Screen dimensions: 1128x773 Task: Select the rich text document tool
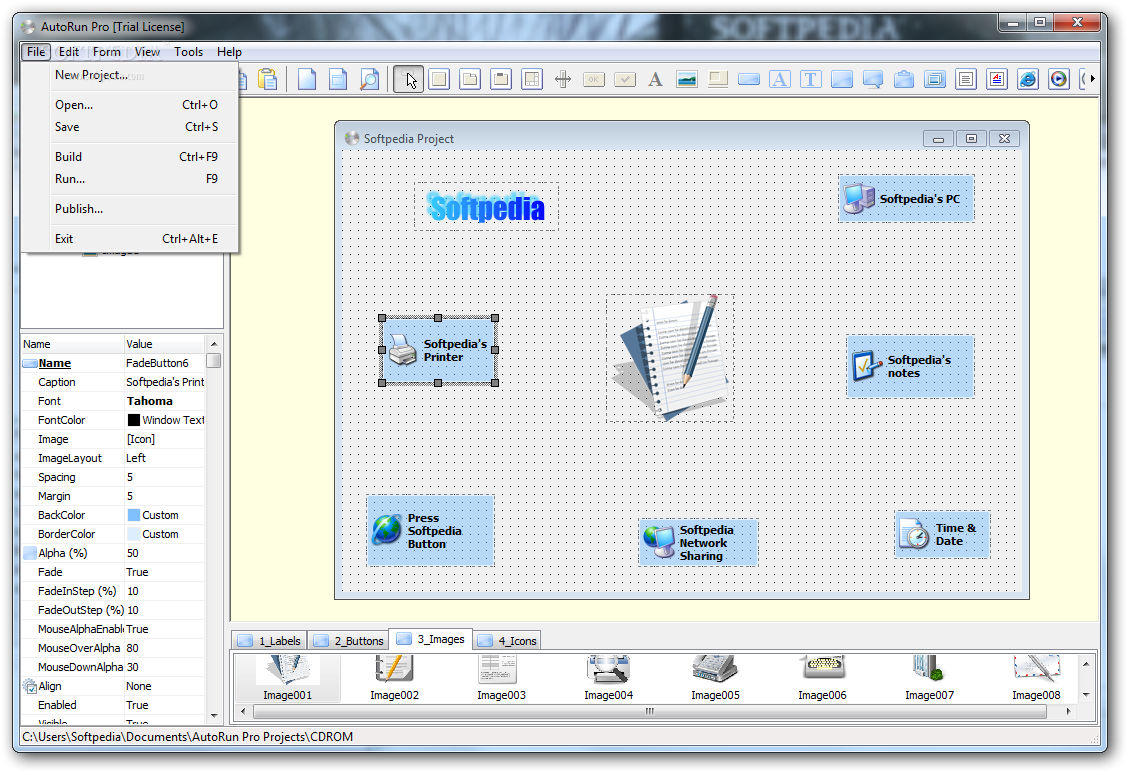(997, 79)
